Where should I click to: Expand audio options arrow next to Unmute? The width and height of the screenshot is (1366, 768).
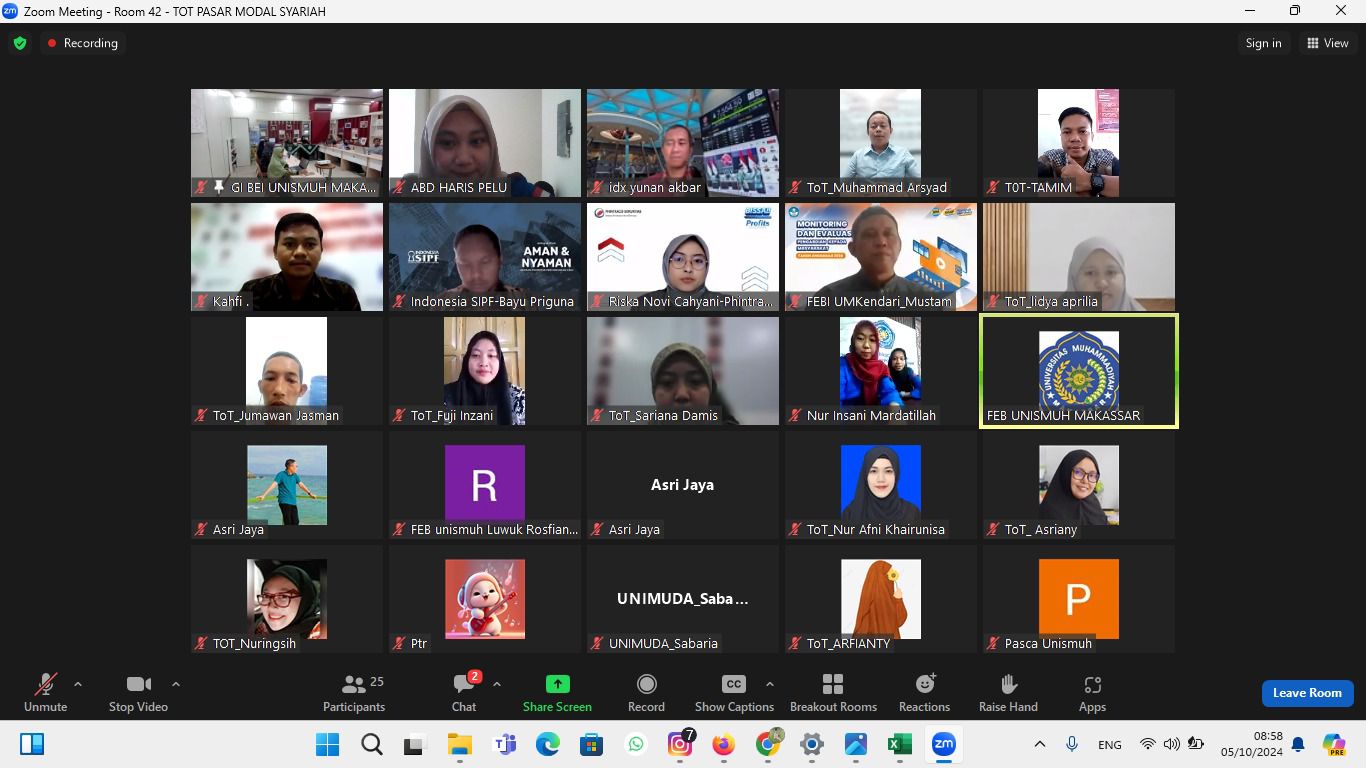(78, 685)
